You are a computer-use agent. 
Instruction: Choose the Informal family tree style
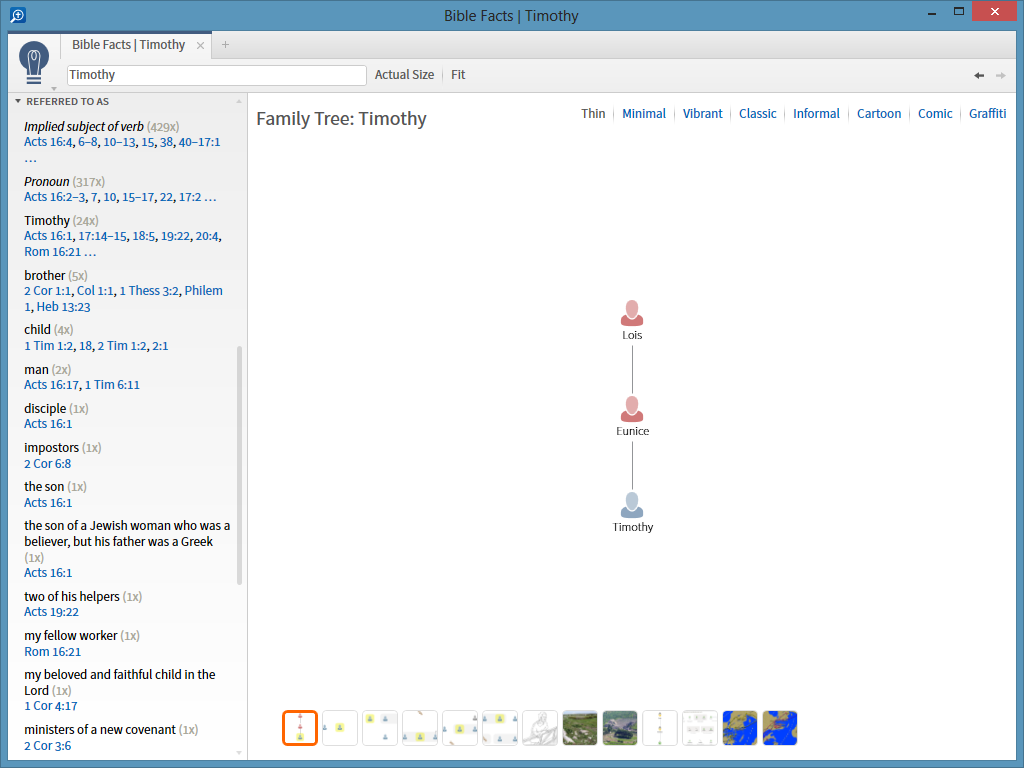coord(816,114)
